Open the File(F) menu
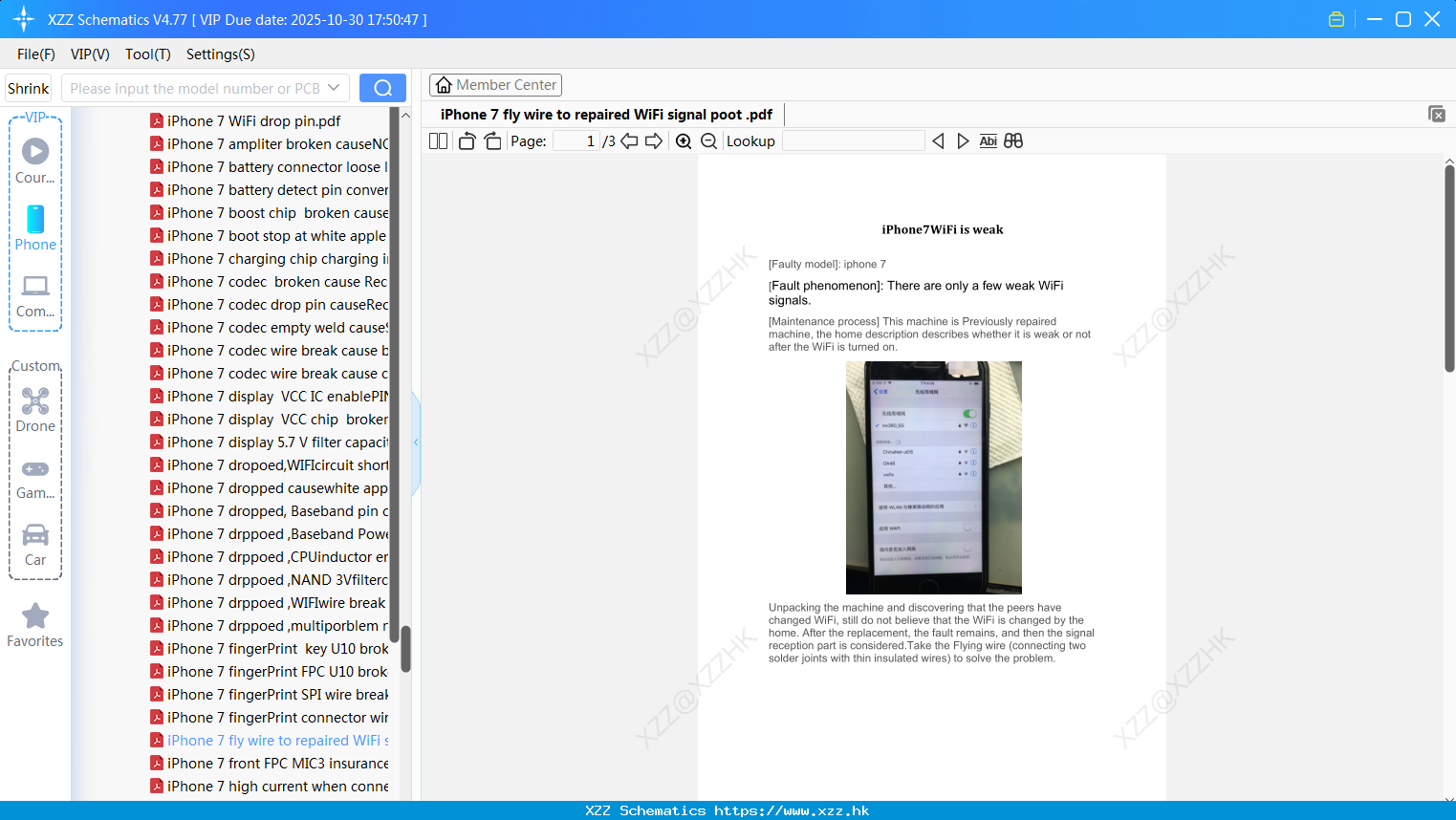Screen dimensions: 1456x820 tap(36, 54)
